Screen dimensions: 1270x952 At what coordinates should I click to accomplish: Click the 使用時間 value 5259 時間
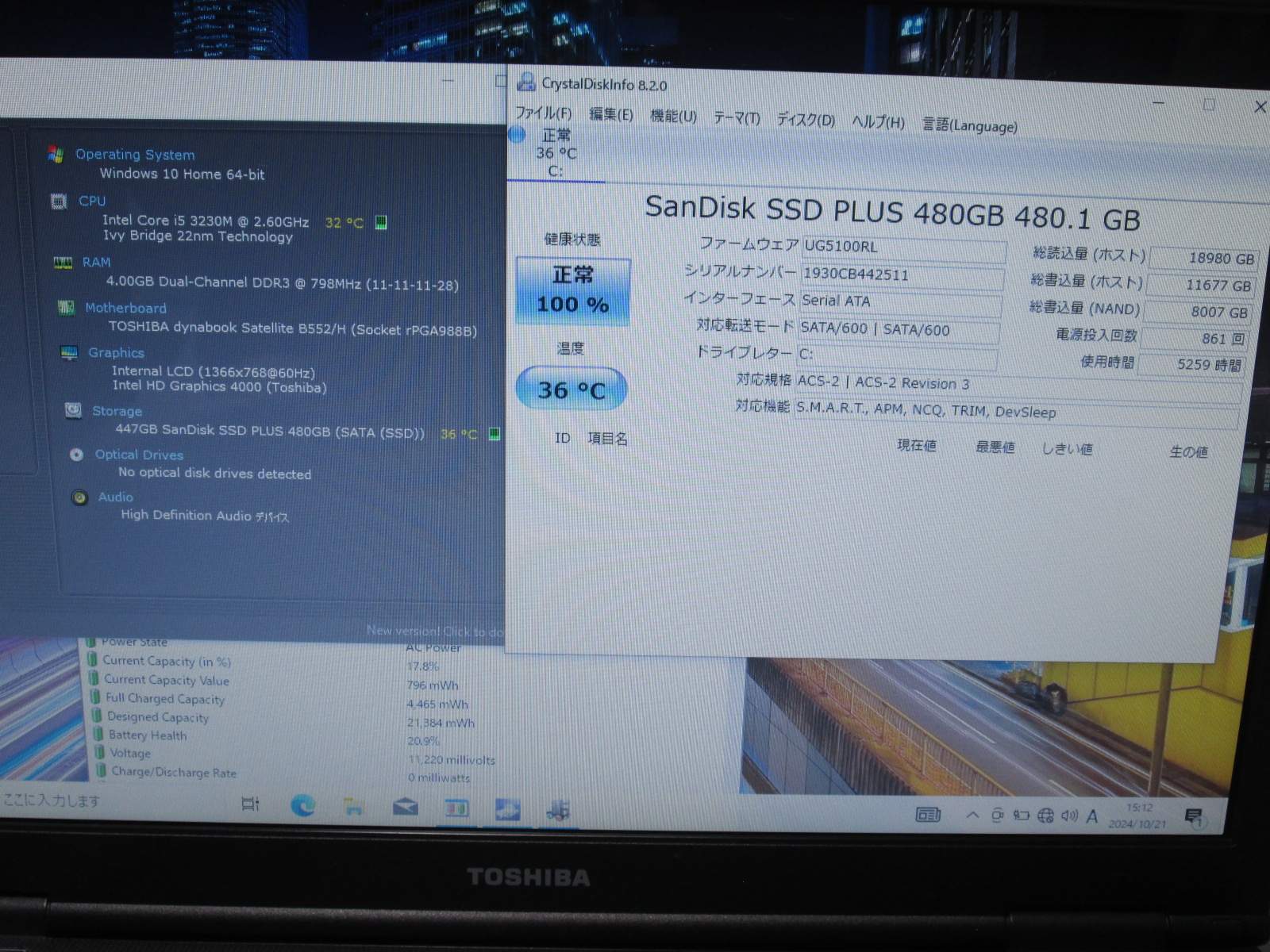tap(1191, 365)
